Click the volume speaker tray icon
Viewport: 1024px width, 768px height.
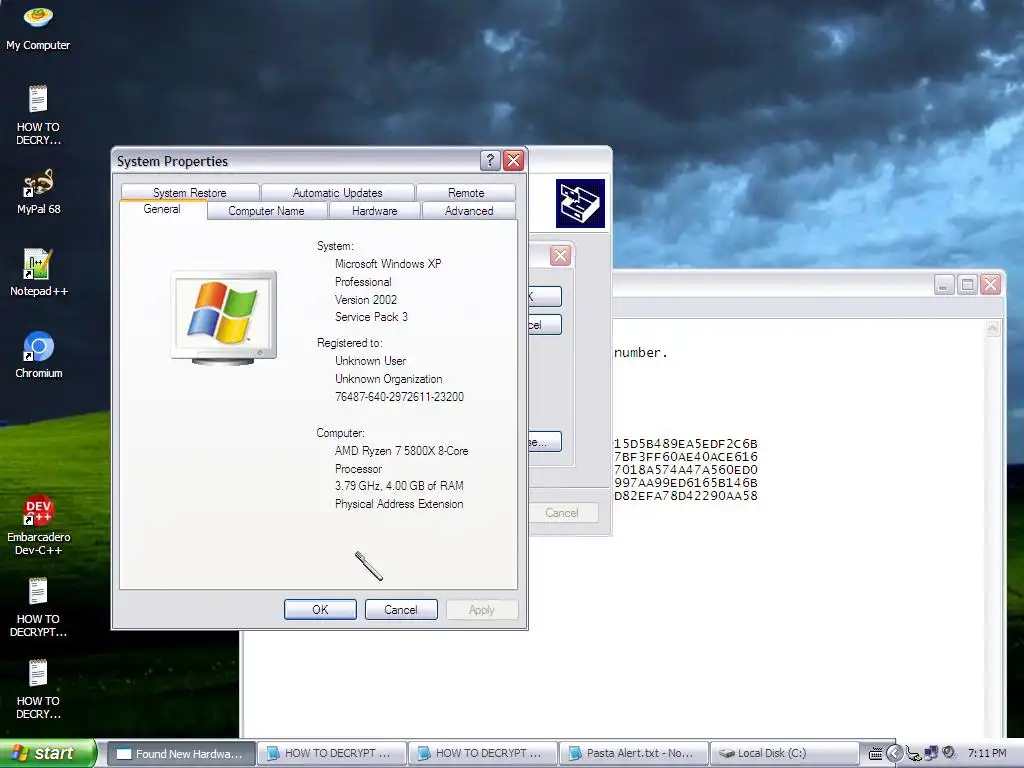949,753
